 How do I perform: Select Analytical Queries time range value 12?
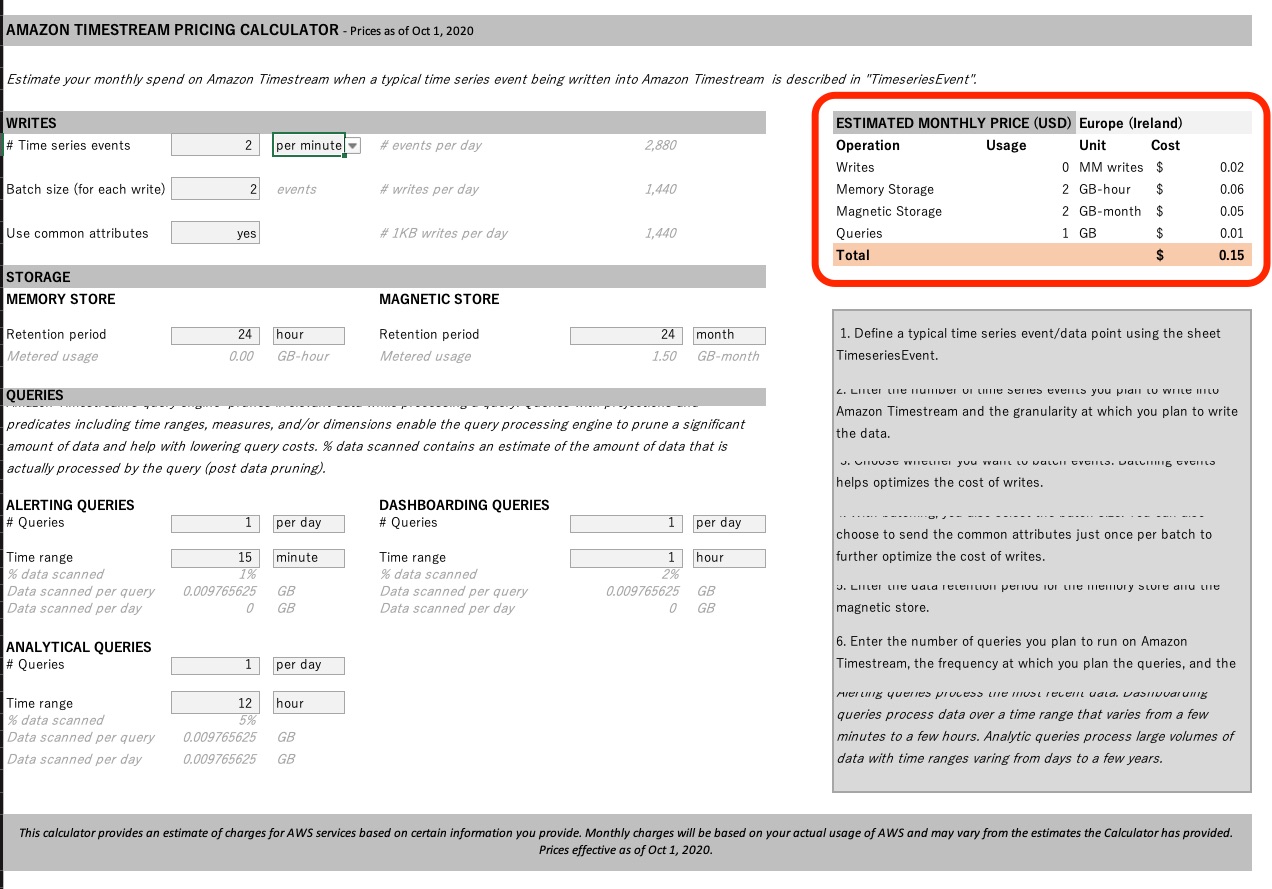point(215,703)
